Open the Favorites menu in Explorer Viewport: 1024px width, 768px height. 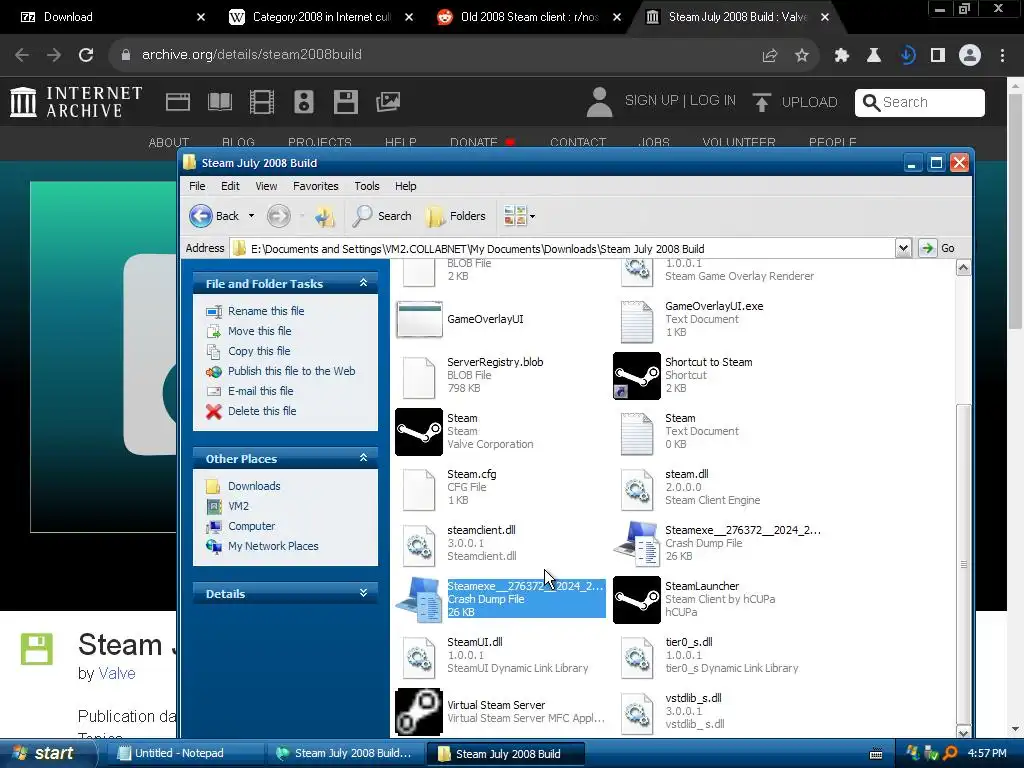click(315, 186)
